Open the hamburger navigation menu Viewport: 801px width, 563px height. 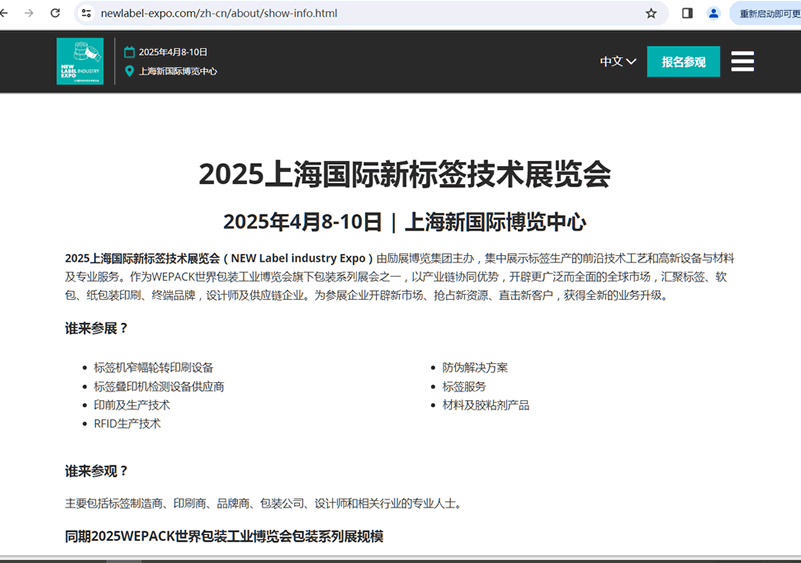pos(742,61)
